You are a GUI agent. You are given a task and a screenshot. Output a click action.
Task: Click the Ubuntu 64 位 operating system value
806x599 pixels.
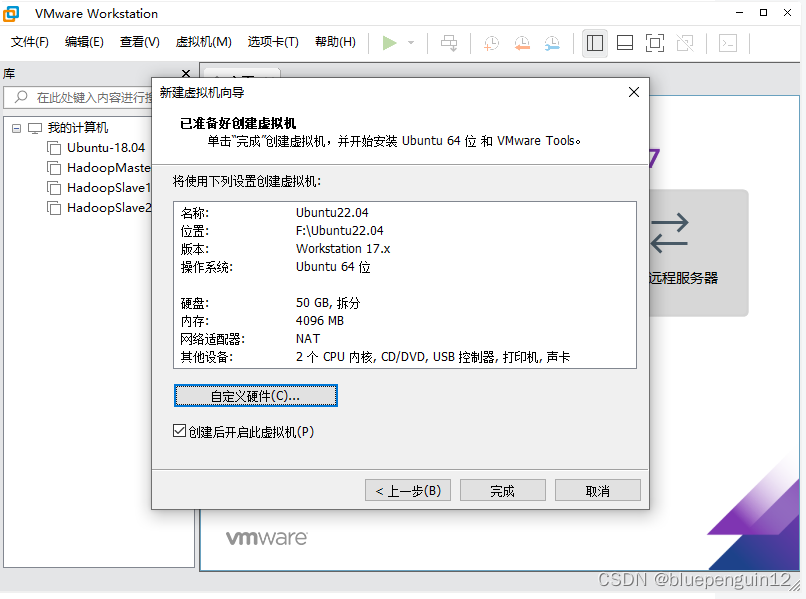333,266
